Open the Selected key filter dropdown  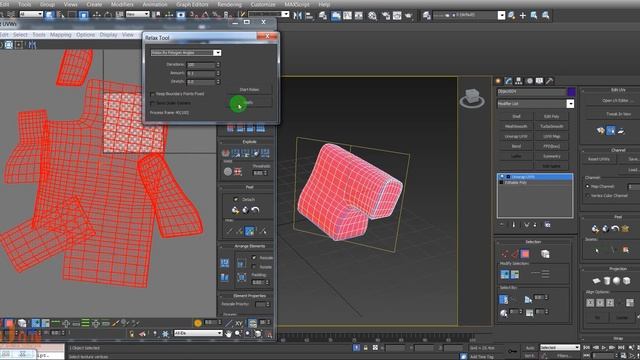tap(560, 347)
